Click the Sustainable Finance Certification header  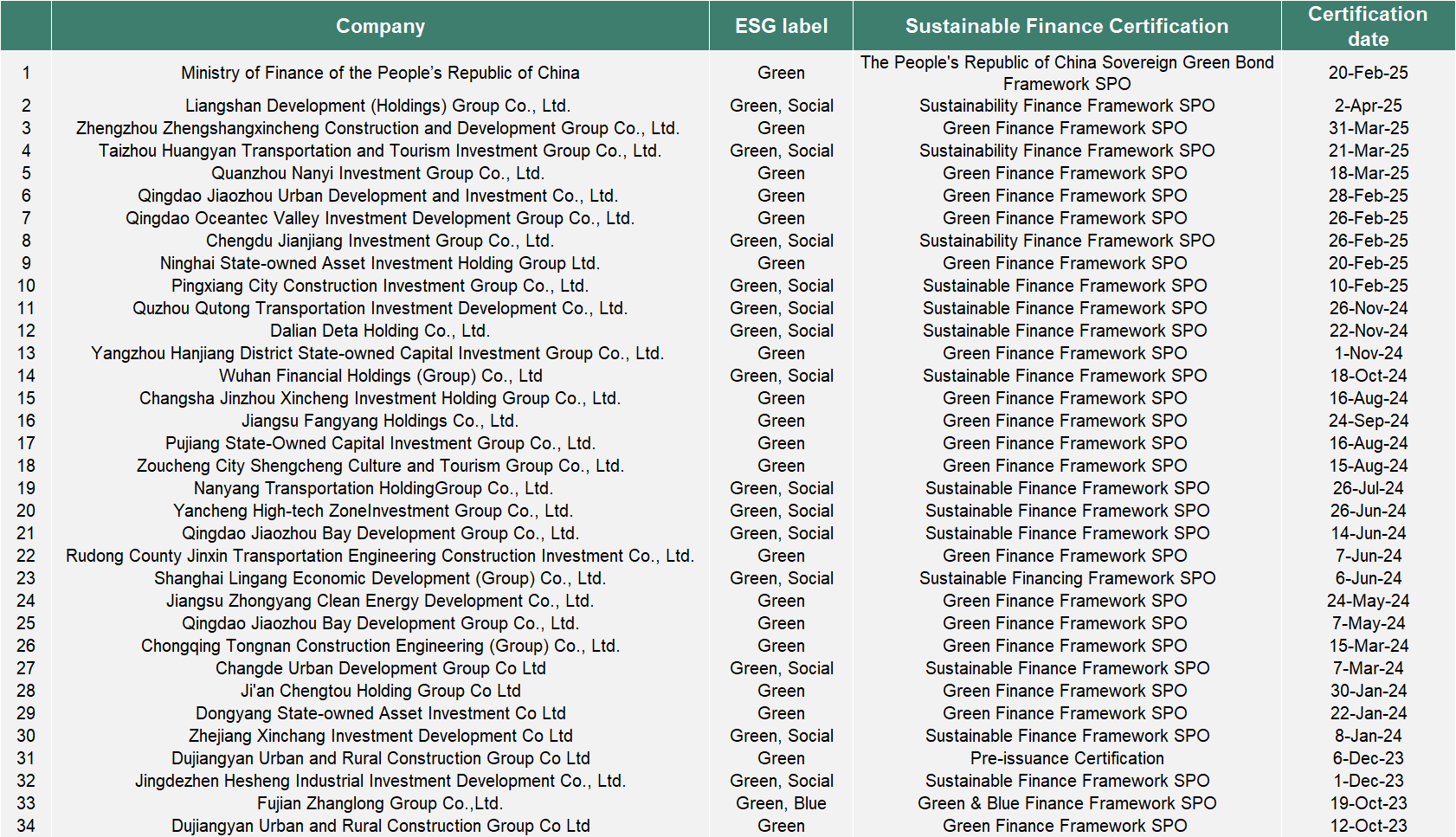[x=1066, y=26]
